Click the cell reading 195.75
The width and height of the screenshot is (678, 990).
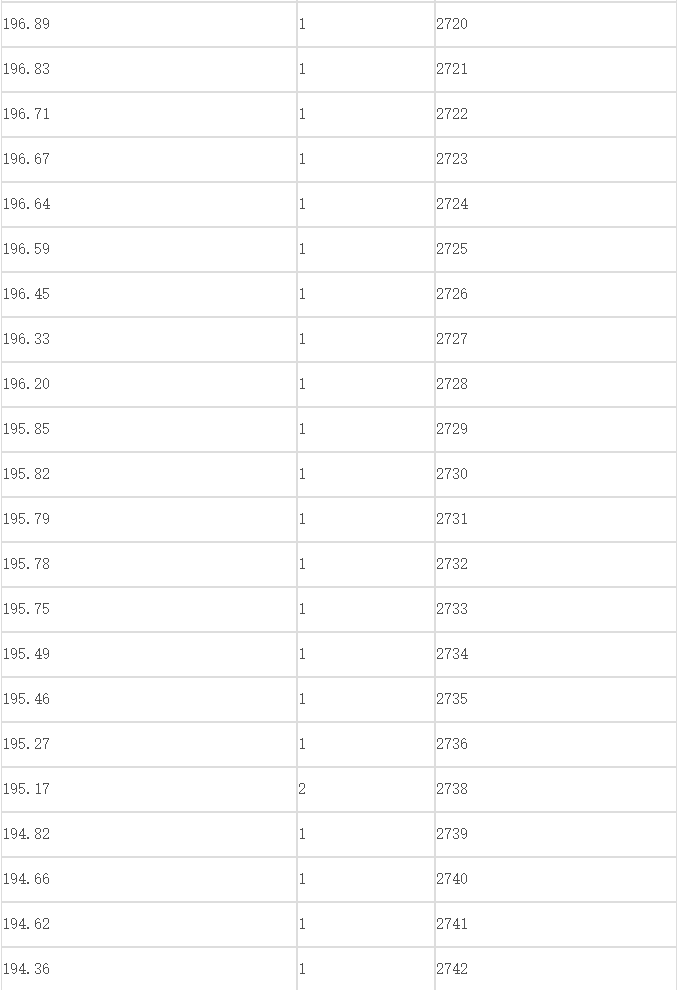click(x=149, y=609)
